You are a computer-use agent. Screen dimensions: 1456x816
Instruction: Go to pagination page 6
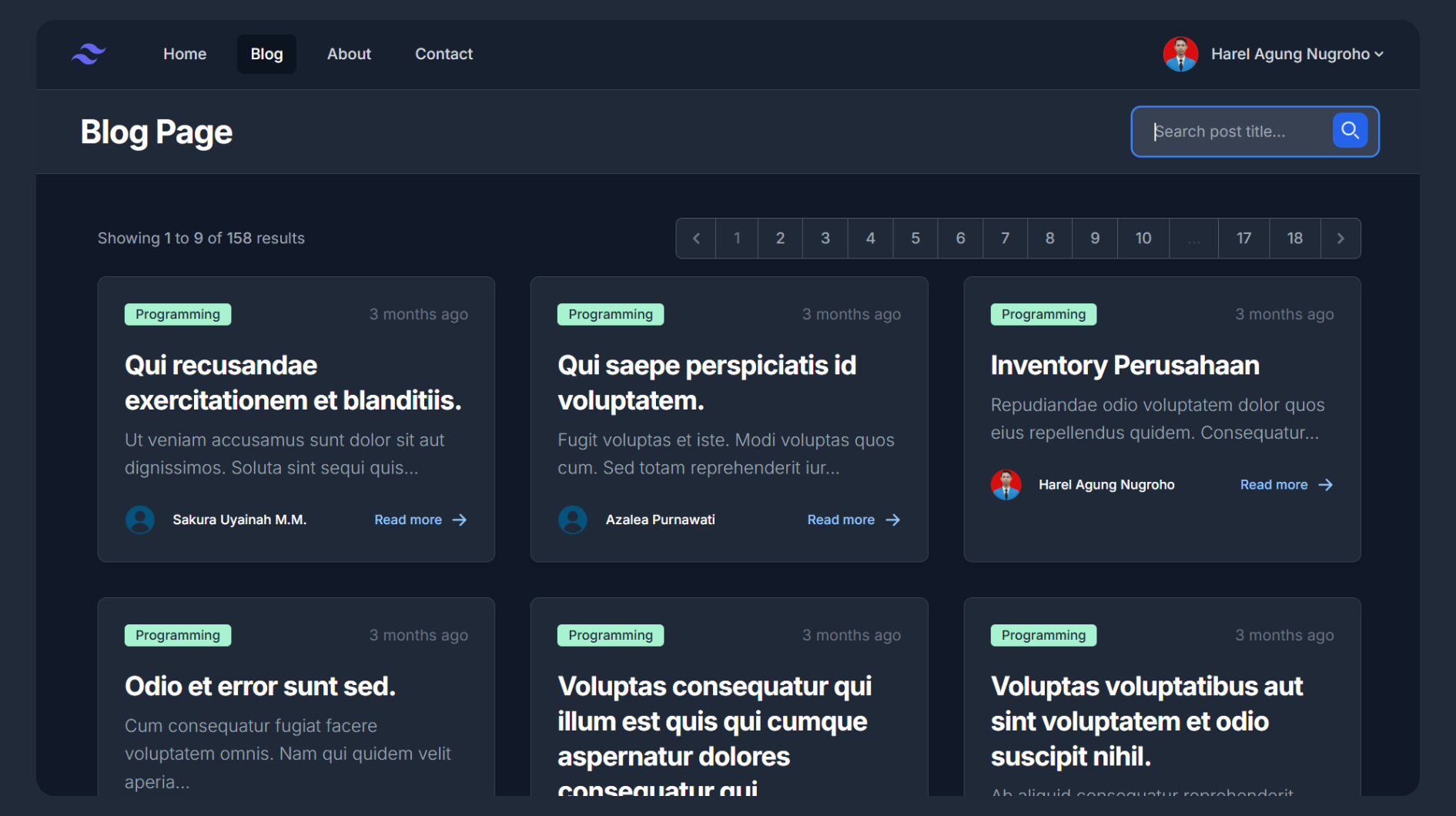[x=960, y=239]
